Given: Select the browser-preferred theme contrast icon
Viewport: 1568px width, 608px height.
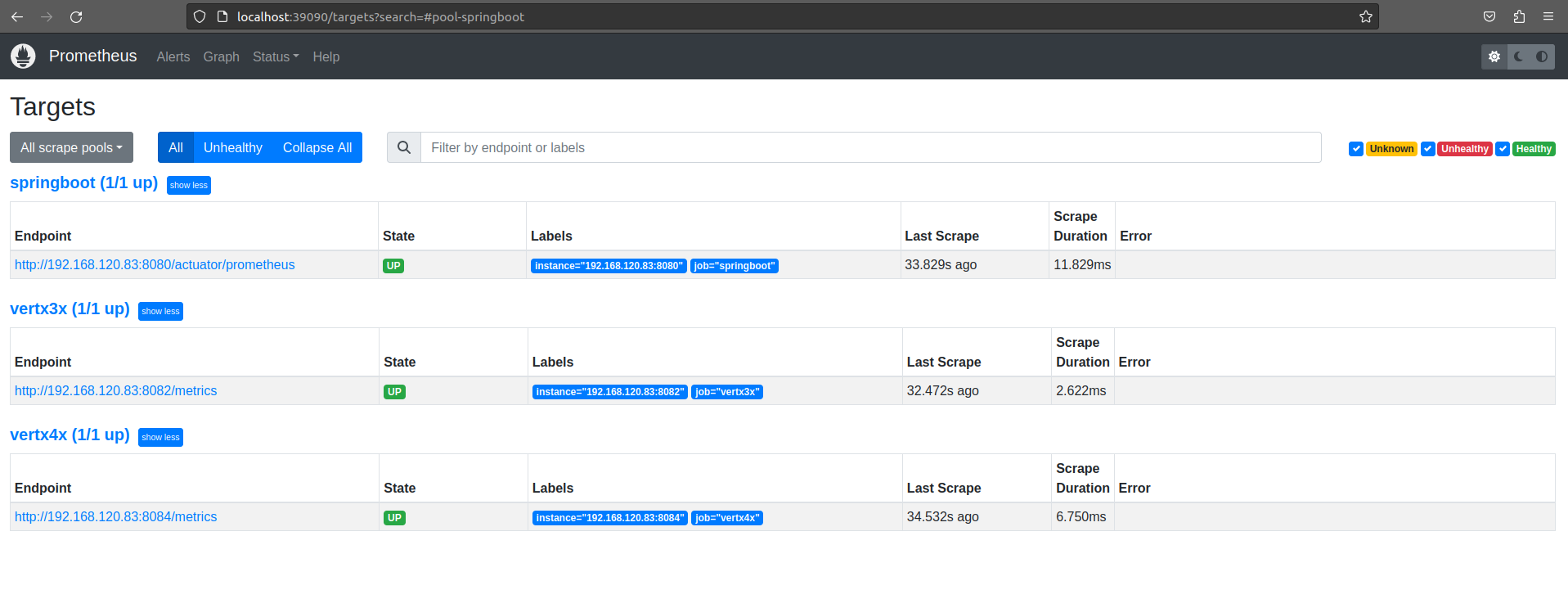Looking at the screenshot, I should click(1542, 56).
